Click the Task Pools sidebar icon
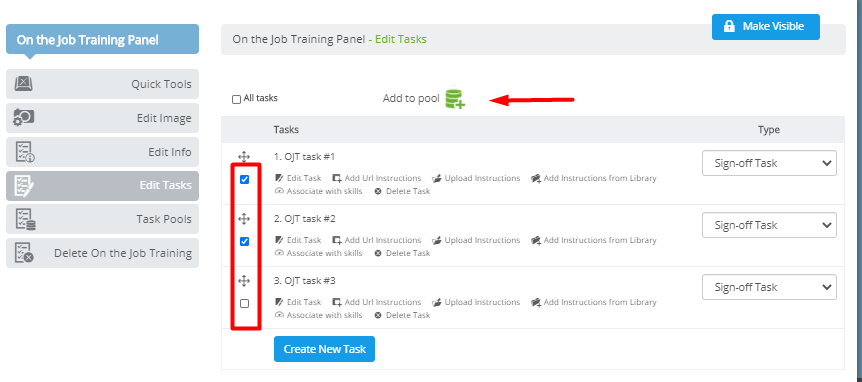This screenshot has width=862, height=382. tap(25, 219)
